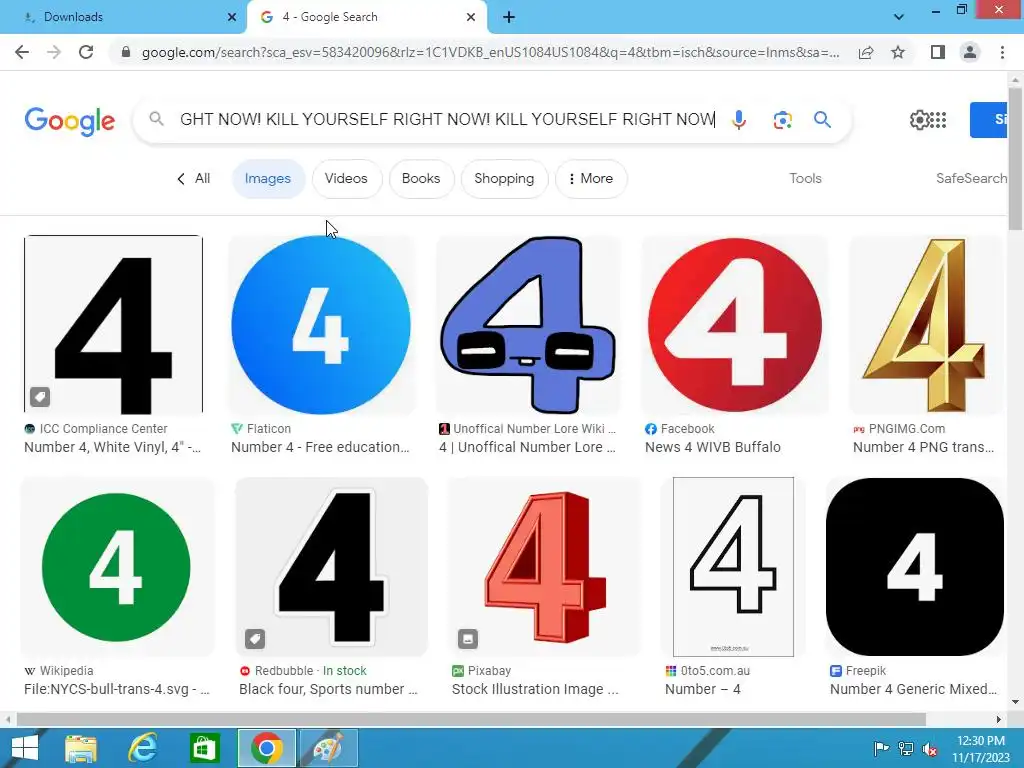Screen dimensions: 1024x768
Task: Open Microsoft Store taskbar icon
Action: 204,748
